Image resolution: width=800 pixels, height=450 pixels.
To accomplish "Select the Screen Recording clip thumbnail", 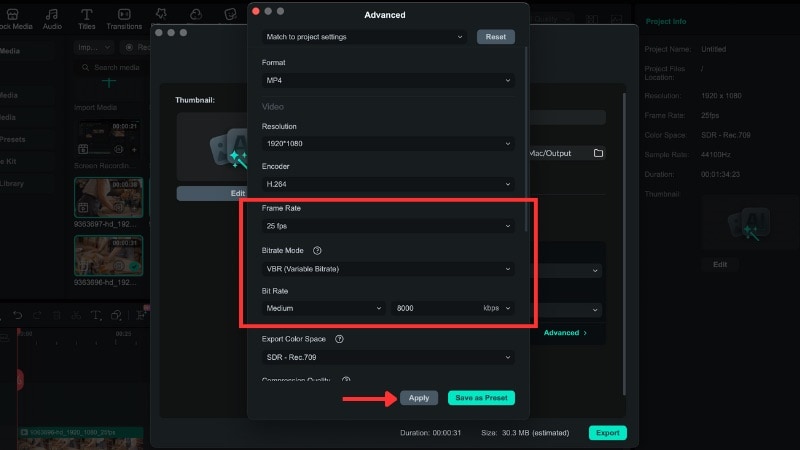I will coord(109,138).
